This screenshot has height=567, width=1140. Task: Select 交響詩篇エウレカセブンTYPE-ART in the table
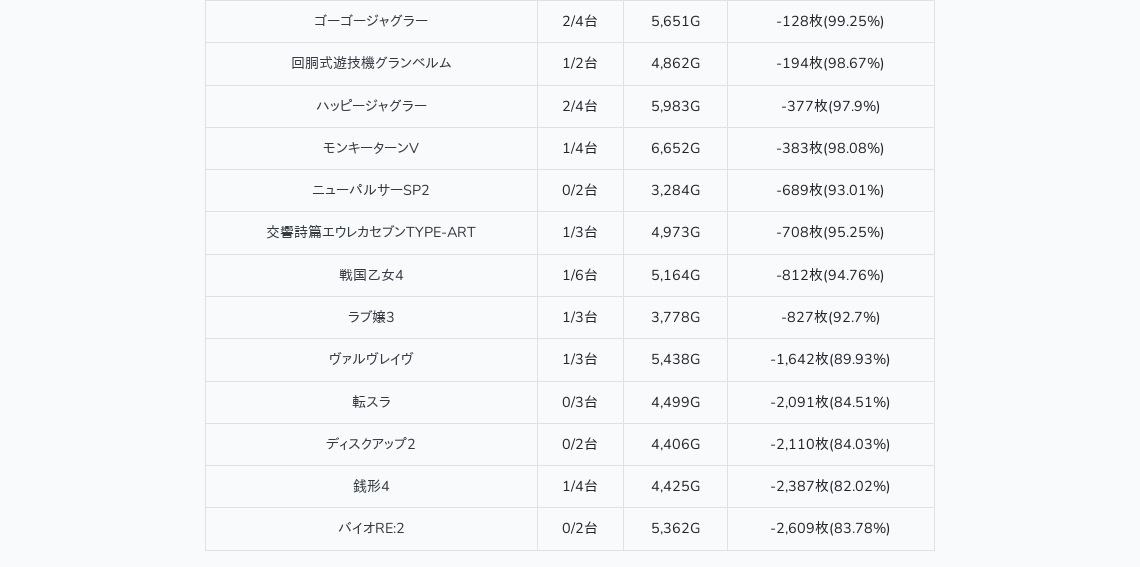point(371,232)
